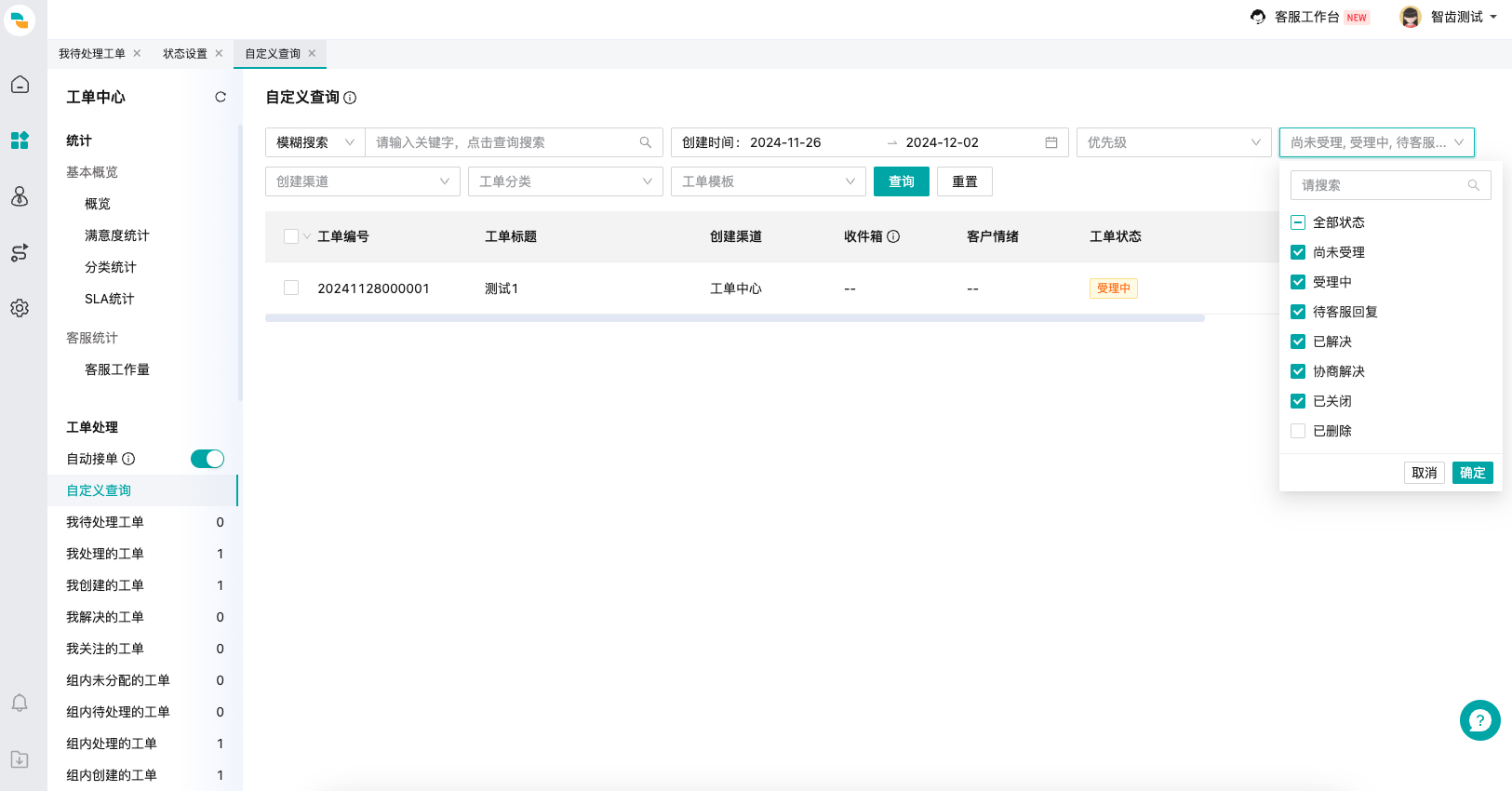Open ticket 20241128000001
The width and height of the screenshot is (1512, 791).
click(x=373, y=288)
